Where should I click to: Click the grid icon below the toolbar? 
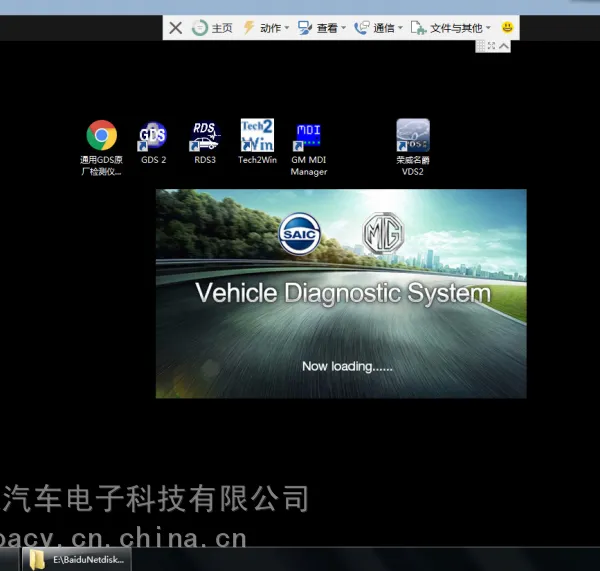[x=481, y=46]
